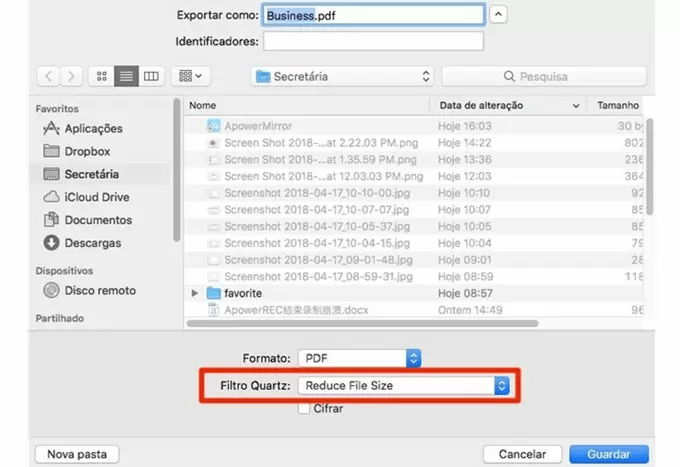Open Dropbox folder in the sidebar
Viewport: 680px width, 467px height.
point(87,151)
